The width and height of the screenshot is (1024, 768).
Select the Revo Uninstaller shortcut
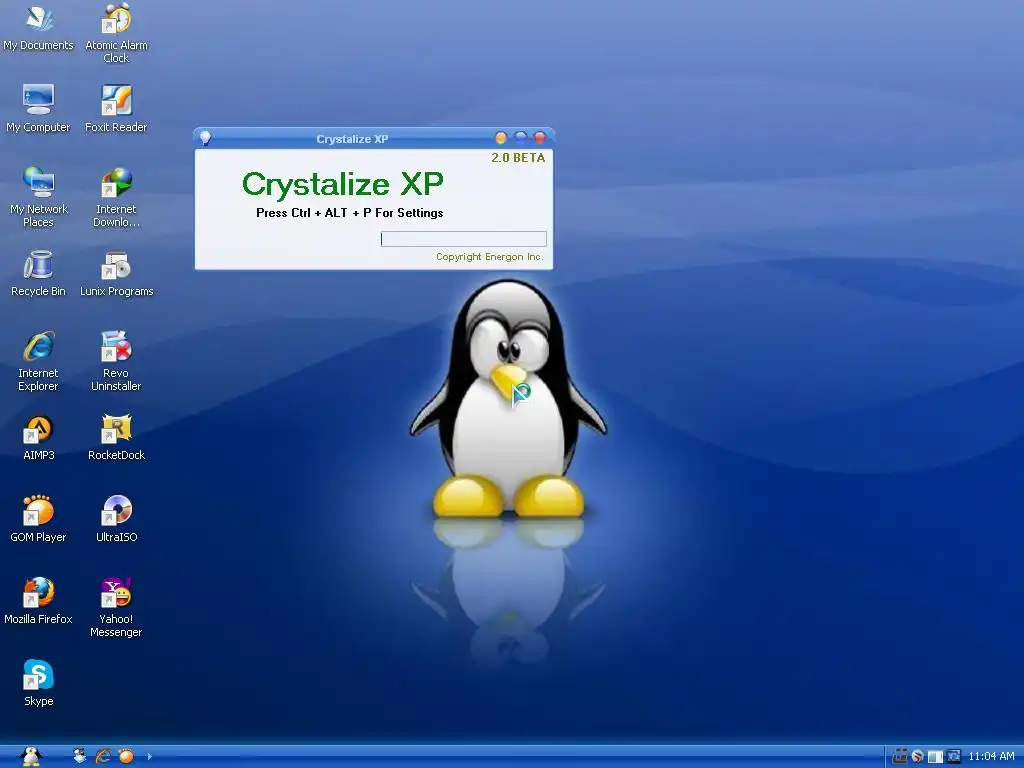coord(116,360)
